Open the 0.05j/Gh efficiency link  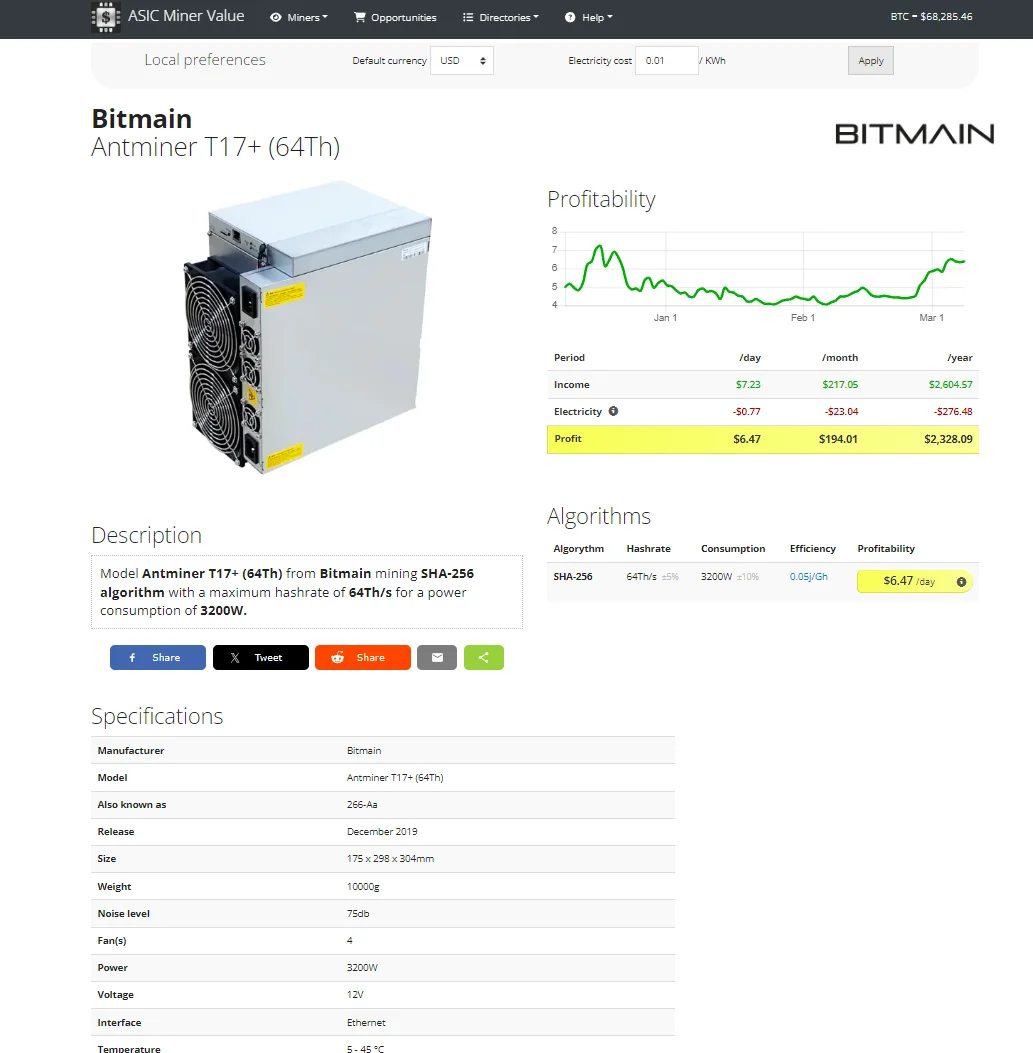(809, 577)
